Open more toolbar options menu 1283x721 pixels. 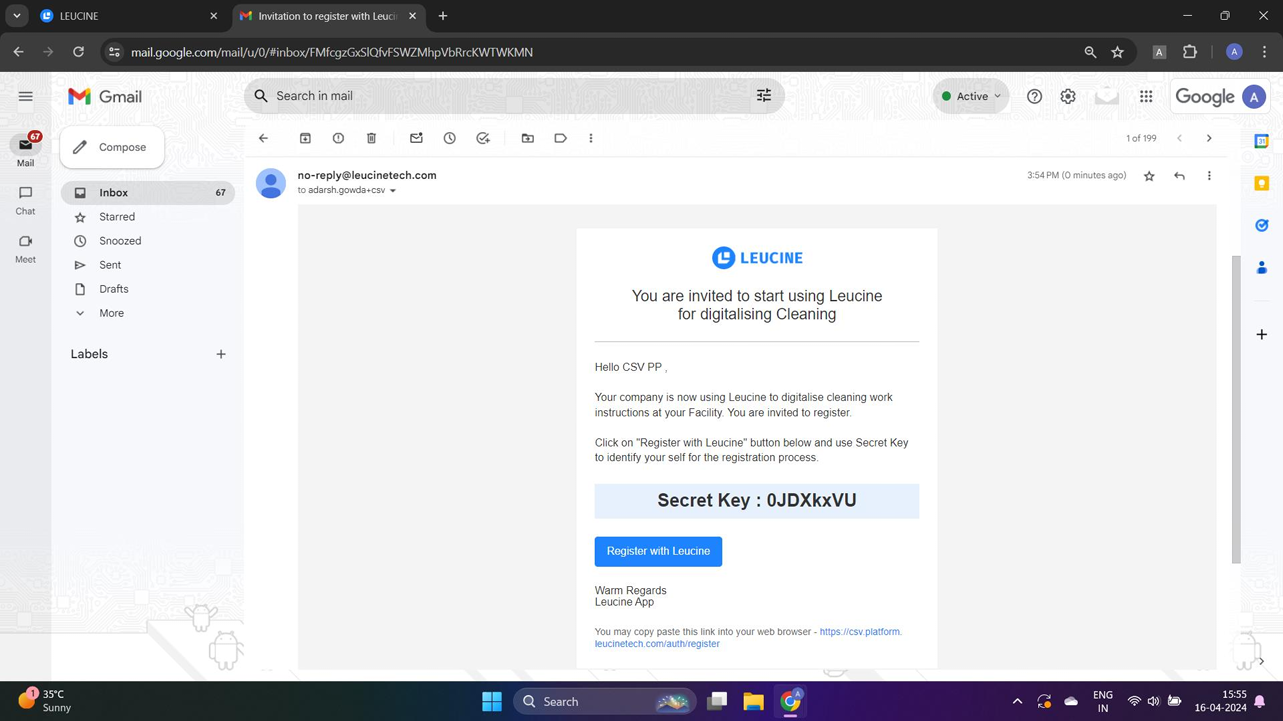pyautogui.click(x=591, y=138)
